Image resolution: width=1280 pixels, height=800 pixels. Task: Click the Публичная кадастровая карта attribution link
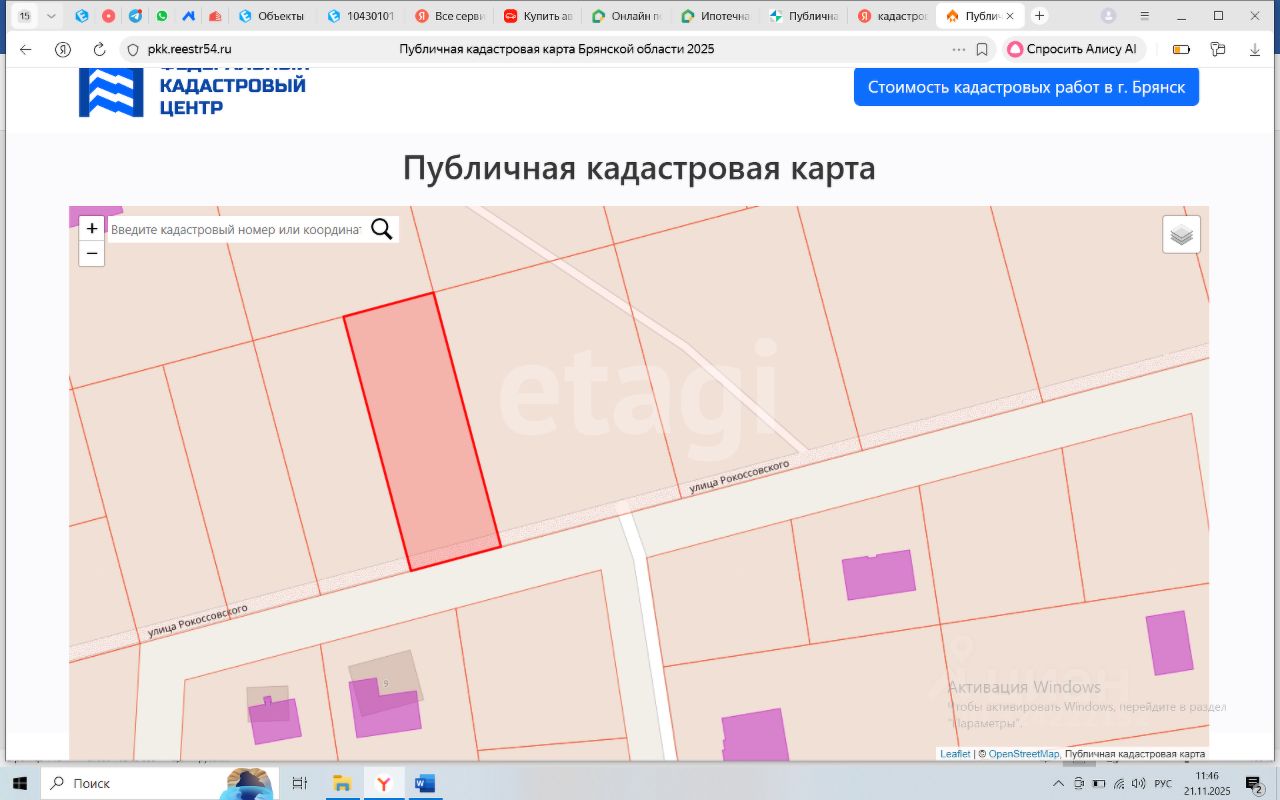pyautogui.click(x=1135, y=754)
